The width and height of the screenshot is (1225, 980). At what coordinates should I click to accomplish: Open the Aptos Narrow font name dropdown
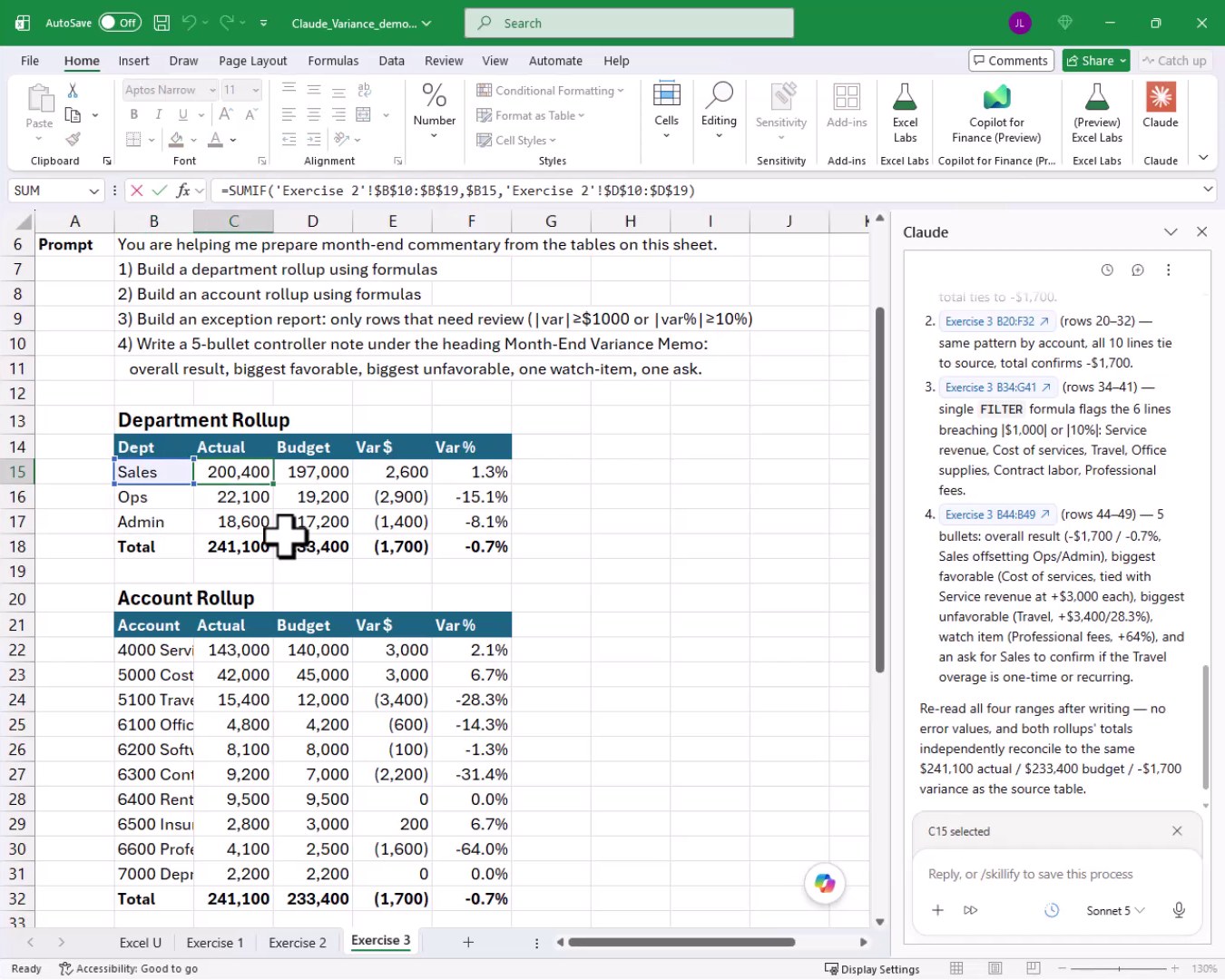click(212, 90)
